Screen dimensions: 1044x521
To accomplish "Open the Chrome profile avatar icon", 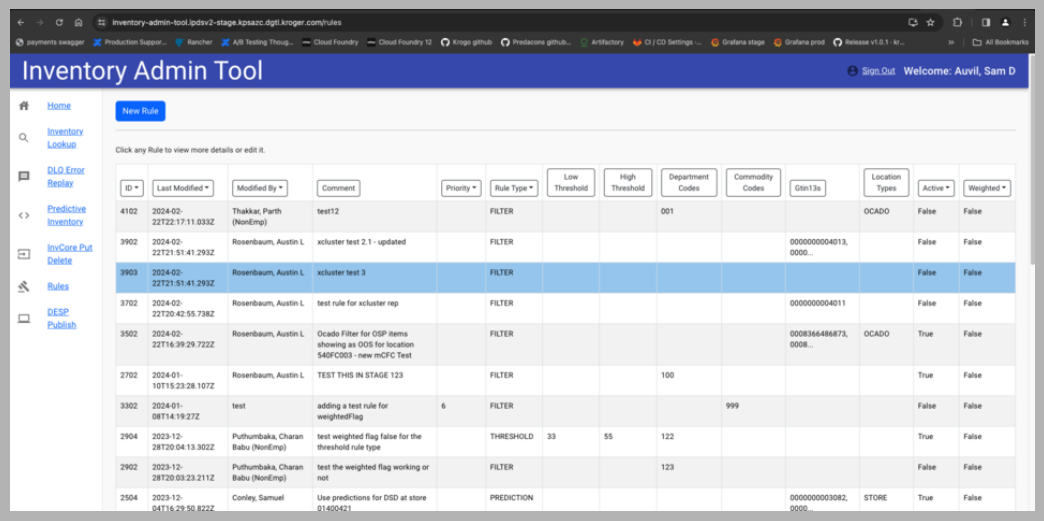I will pos(1005,22).
